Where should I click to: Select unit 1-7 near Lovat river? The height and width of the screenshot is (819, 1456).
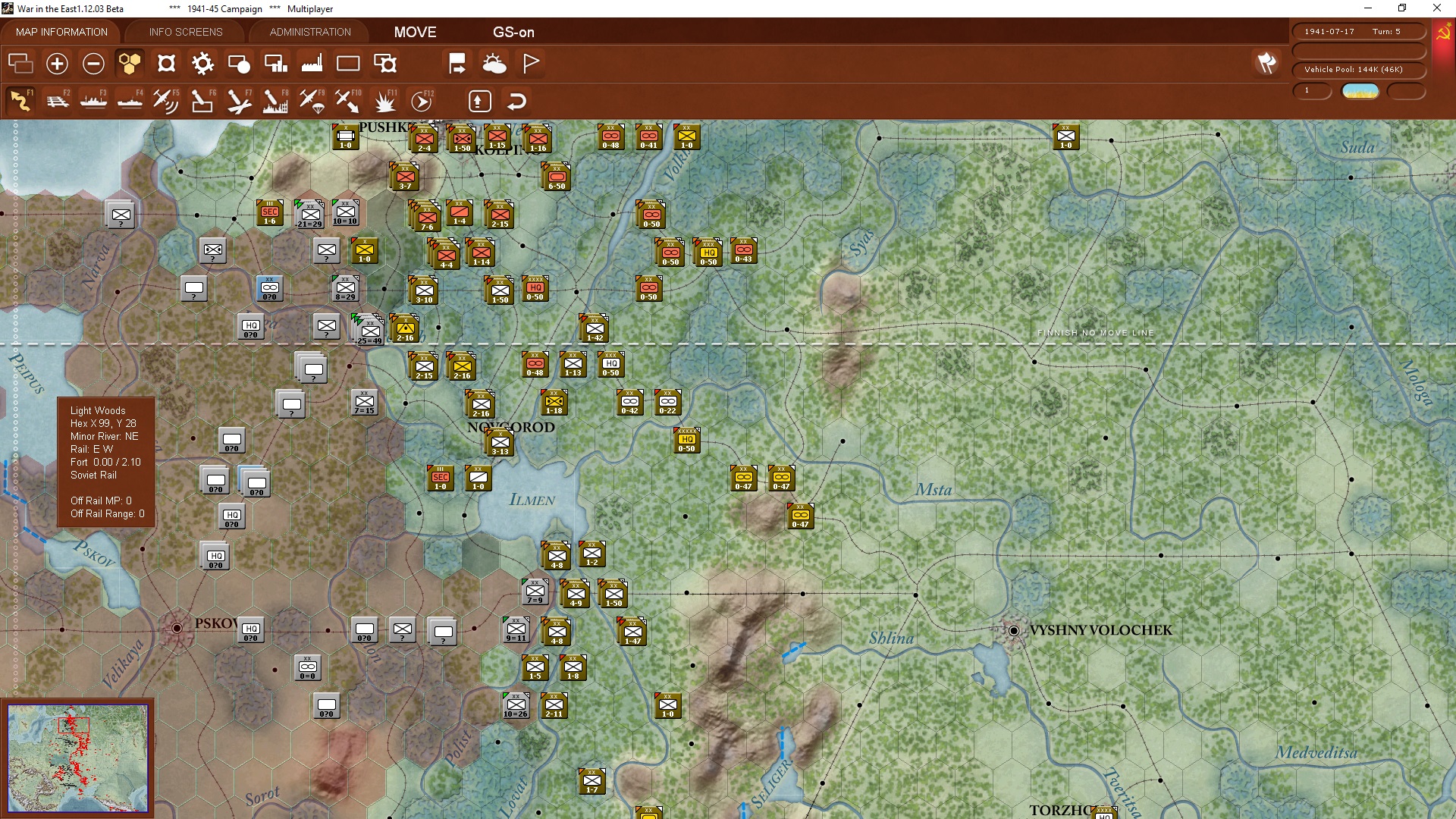[591, 781]
